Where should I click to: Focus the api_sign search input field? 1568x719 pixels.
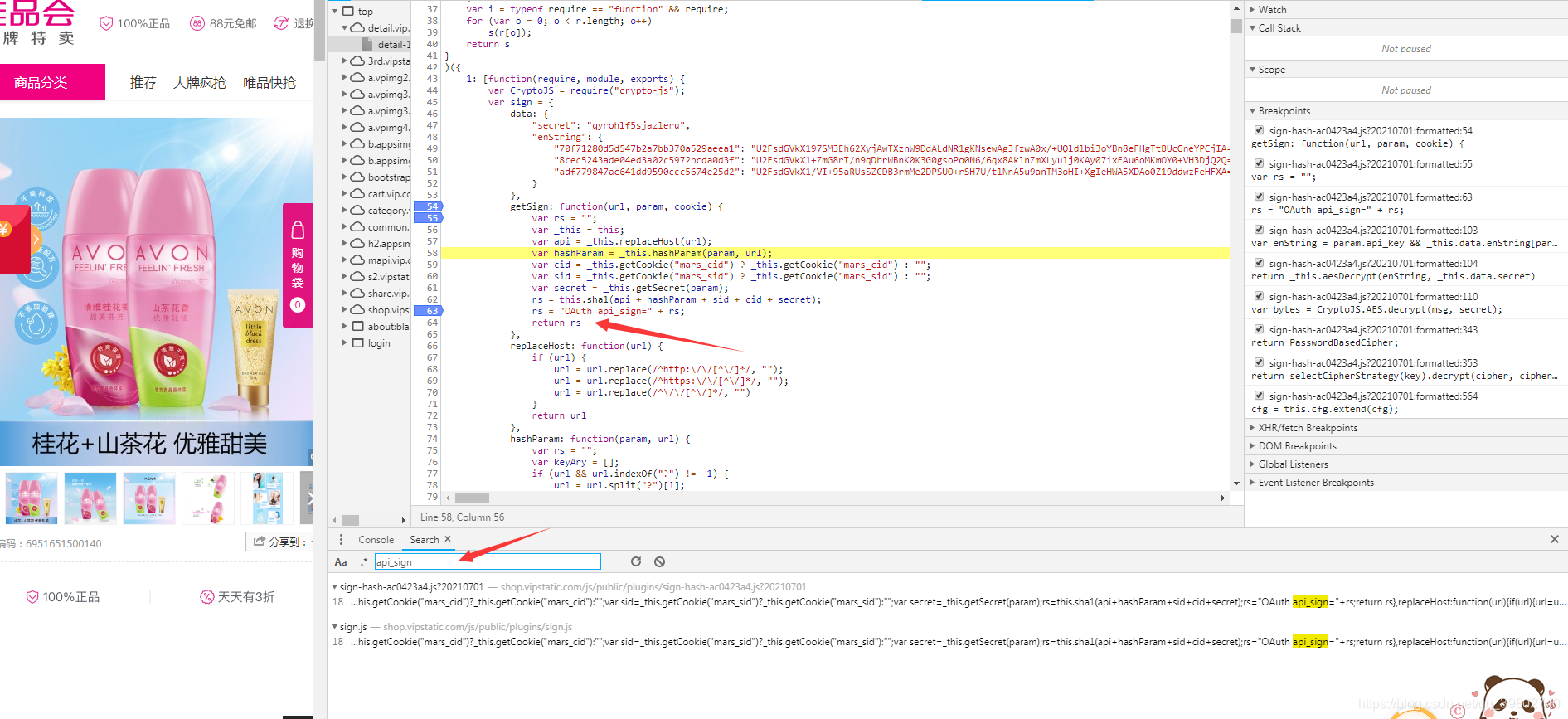[x=488, y=561]
